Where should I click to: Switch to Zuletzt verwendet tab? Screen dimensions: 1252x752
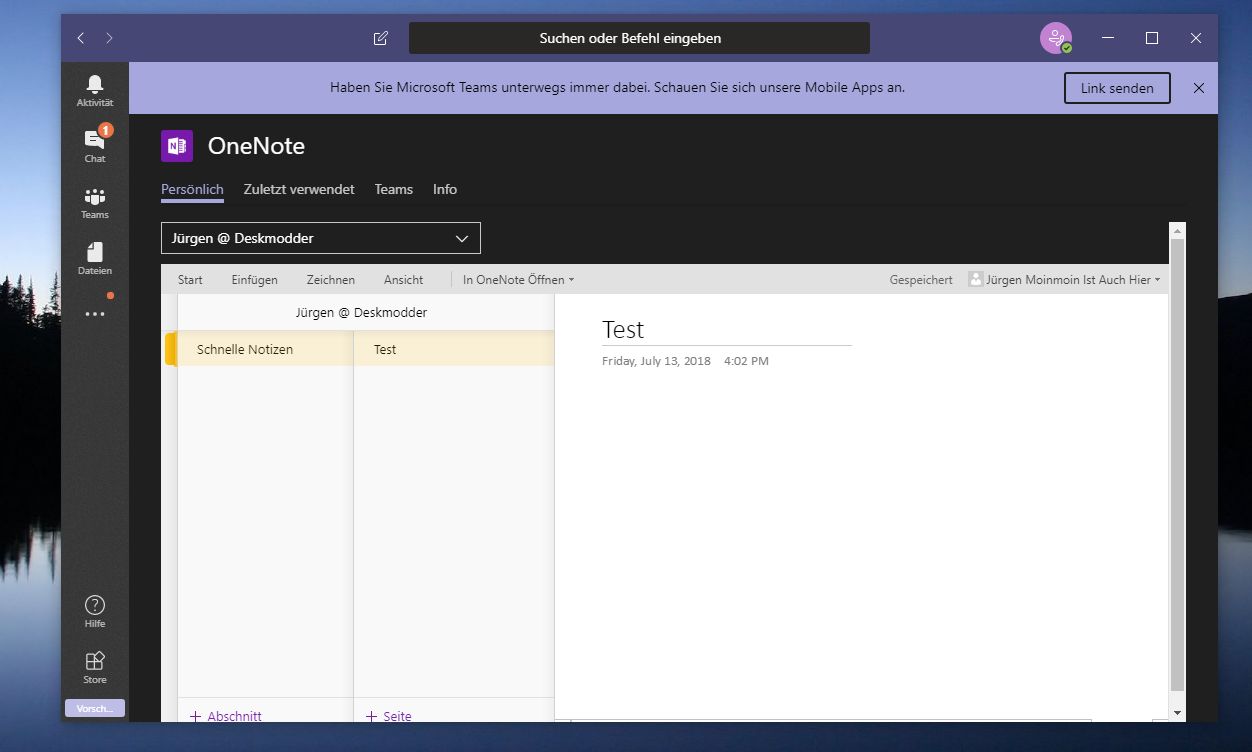tap(299, 189)
